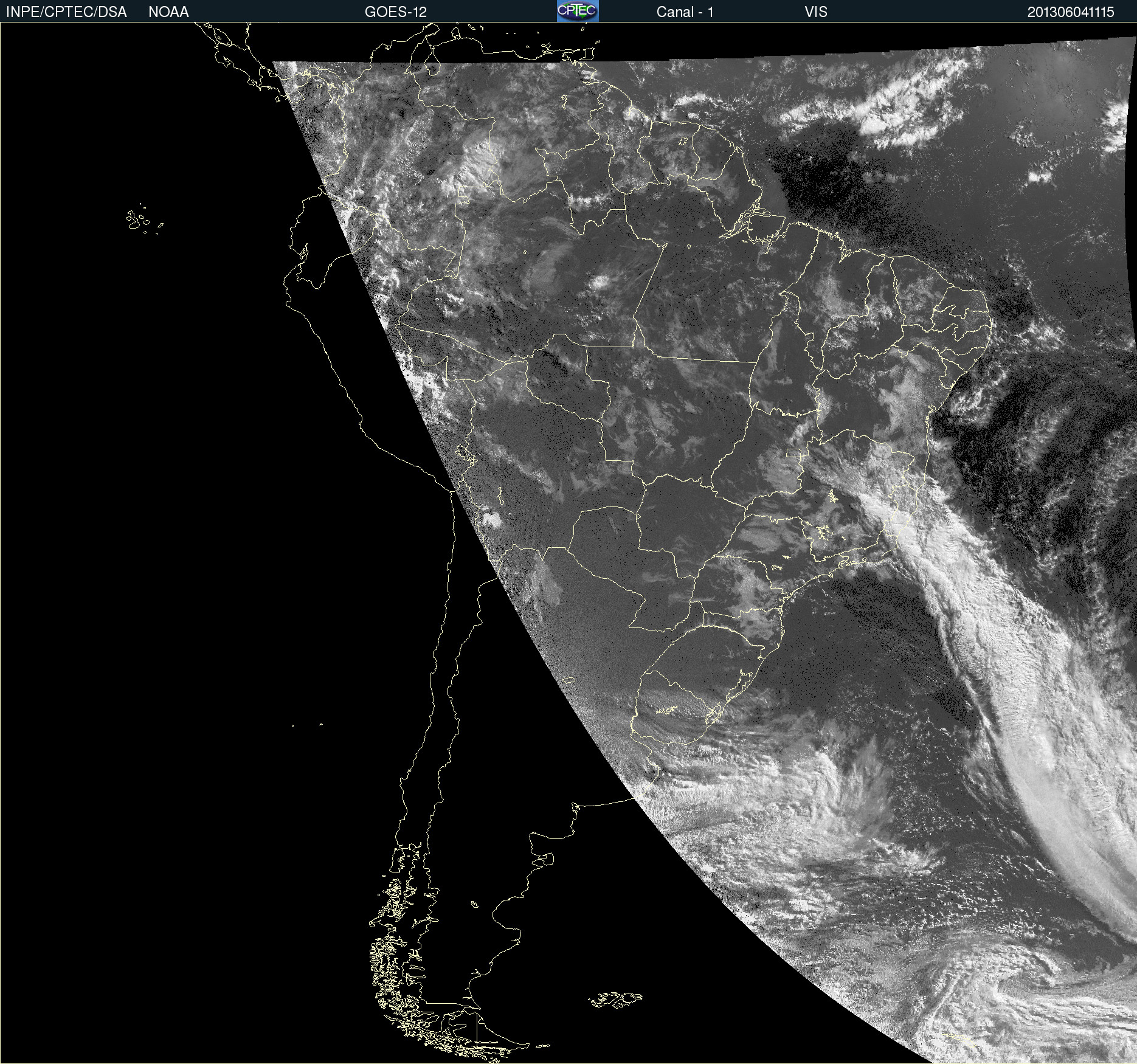Click the NOAA label in the header
Image resolution: width=1137 pixels, height=1064 pixels.
coord(168,12)
